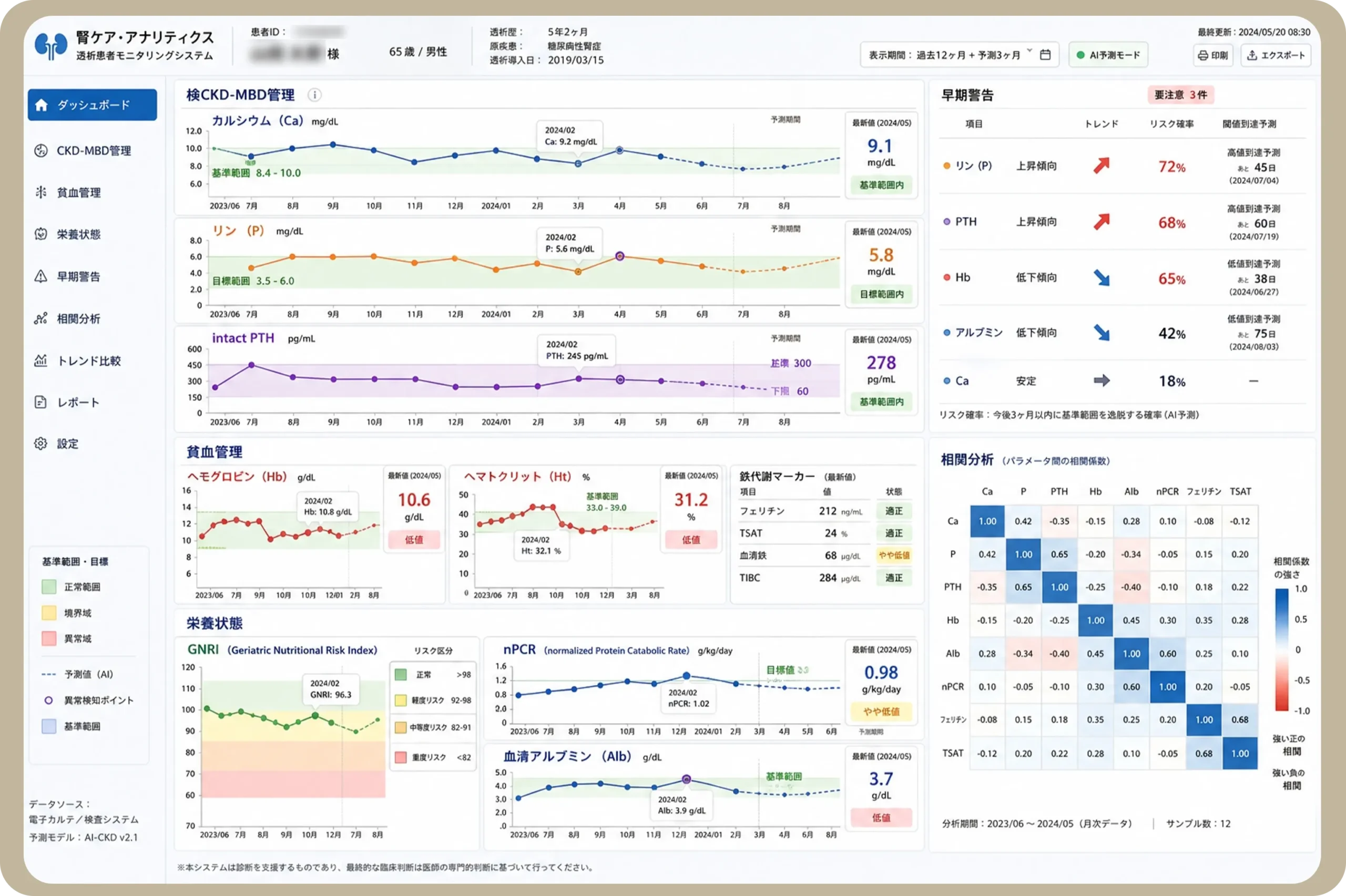
Task: Select the リン (P) row in early warnings
Action: click(x=1123, y=166)
